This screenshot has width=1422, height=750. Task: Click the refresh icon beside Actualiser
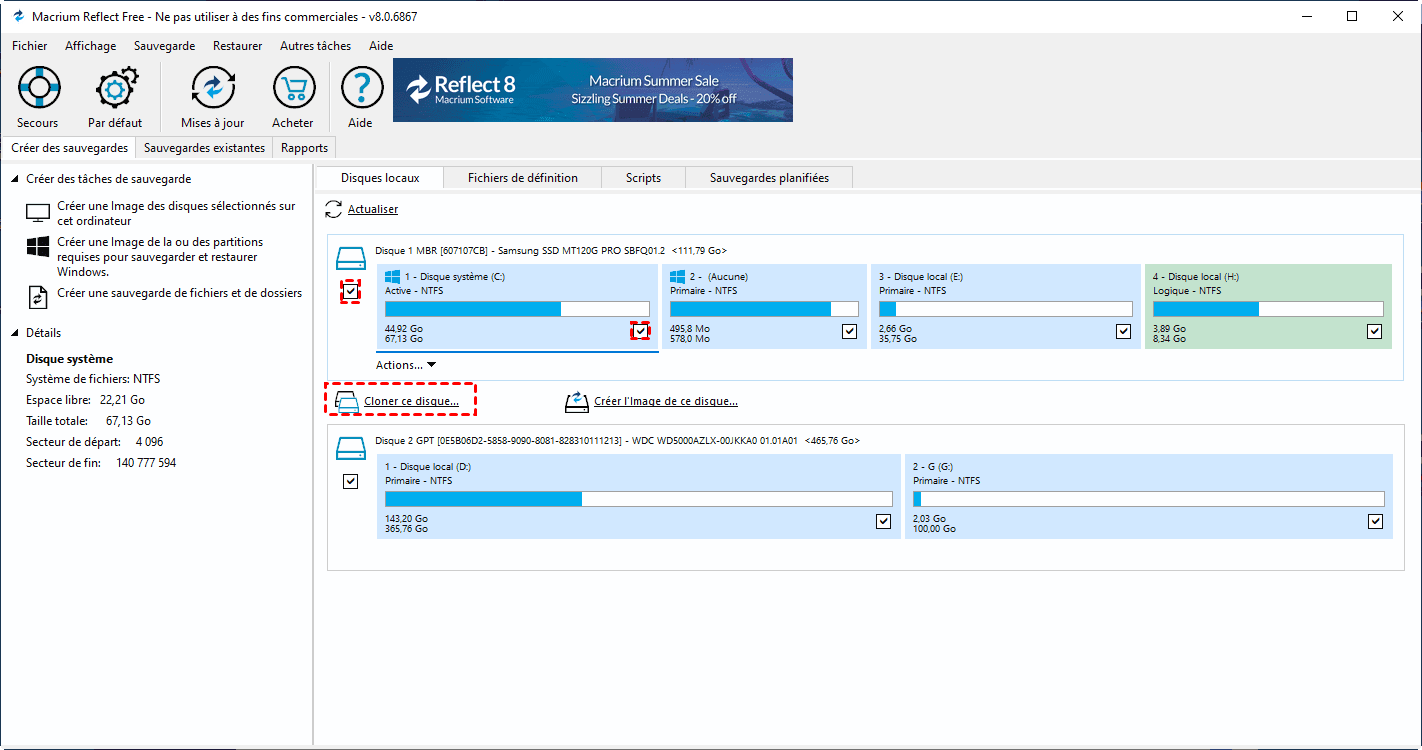(x=334, y=209)
